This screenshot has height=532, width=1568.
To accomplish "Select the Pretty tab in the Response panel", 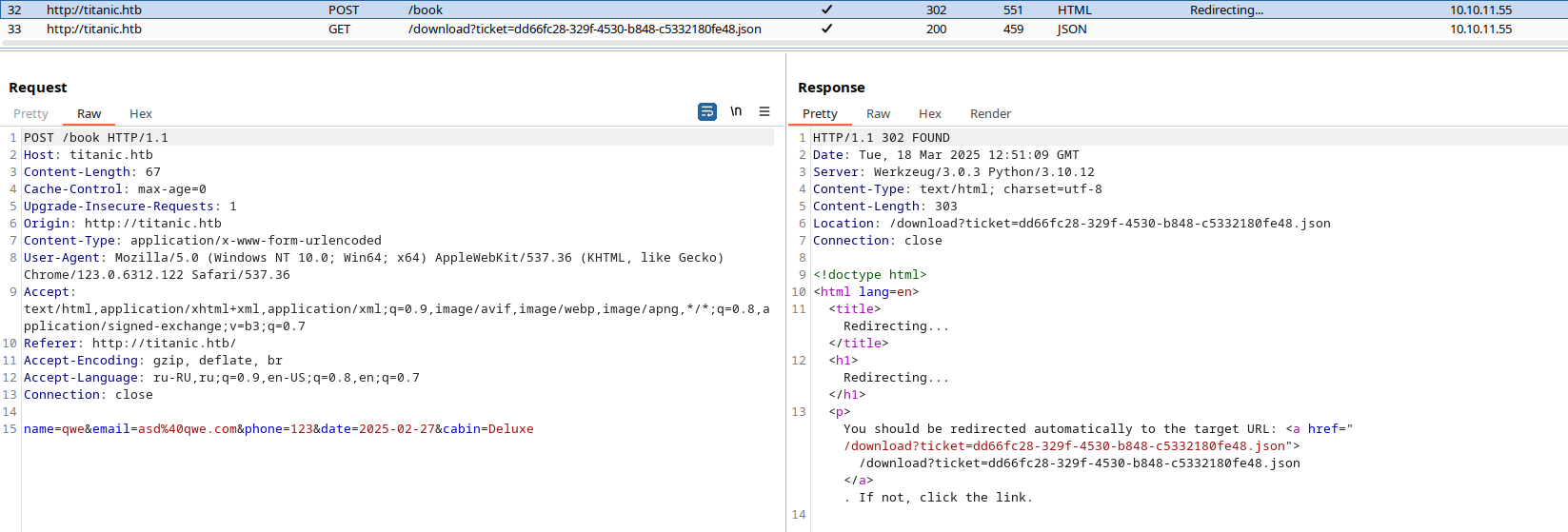I will [820, 113].
